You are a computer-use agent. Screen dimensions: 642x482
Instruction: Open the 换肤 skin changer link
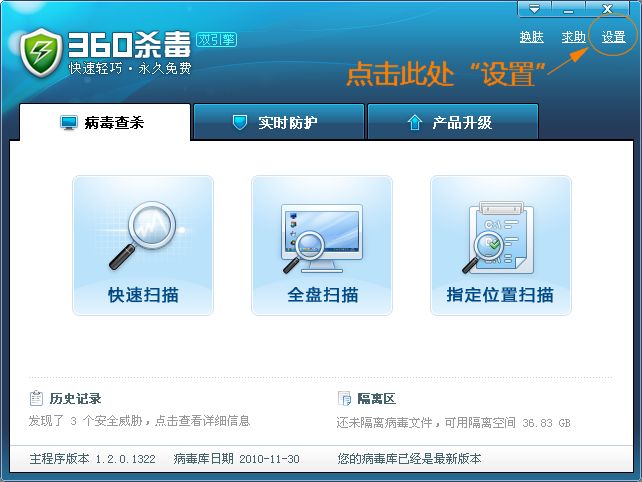532,37
